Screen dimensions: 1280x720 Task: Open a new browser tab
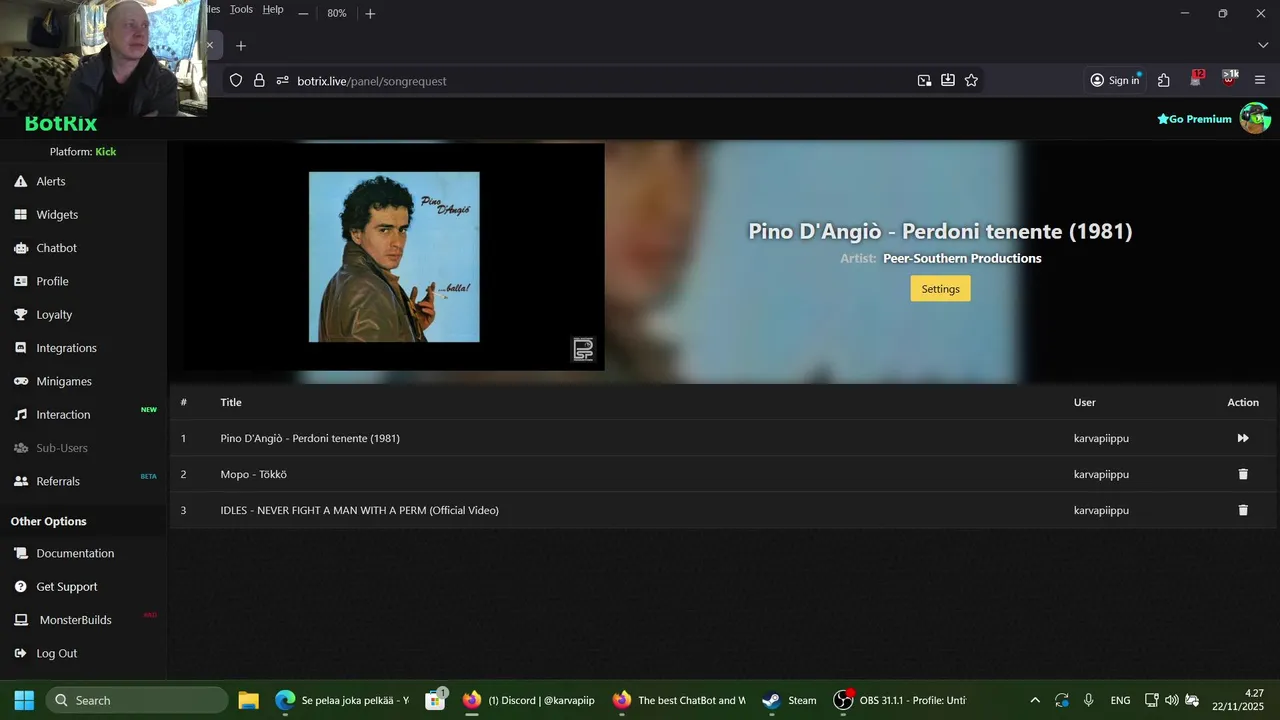click(240, 46)
